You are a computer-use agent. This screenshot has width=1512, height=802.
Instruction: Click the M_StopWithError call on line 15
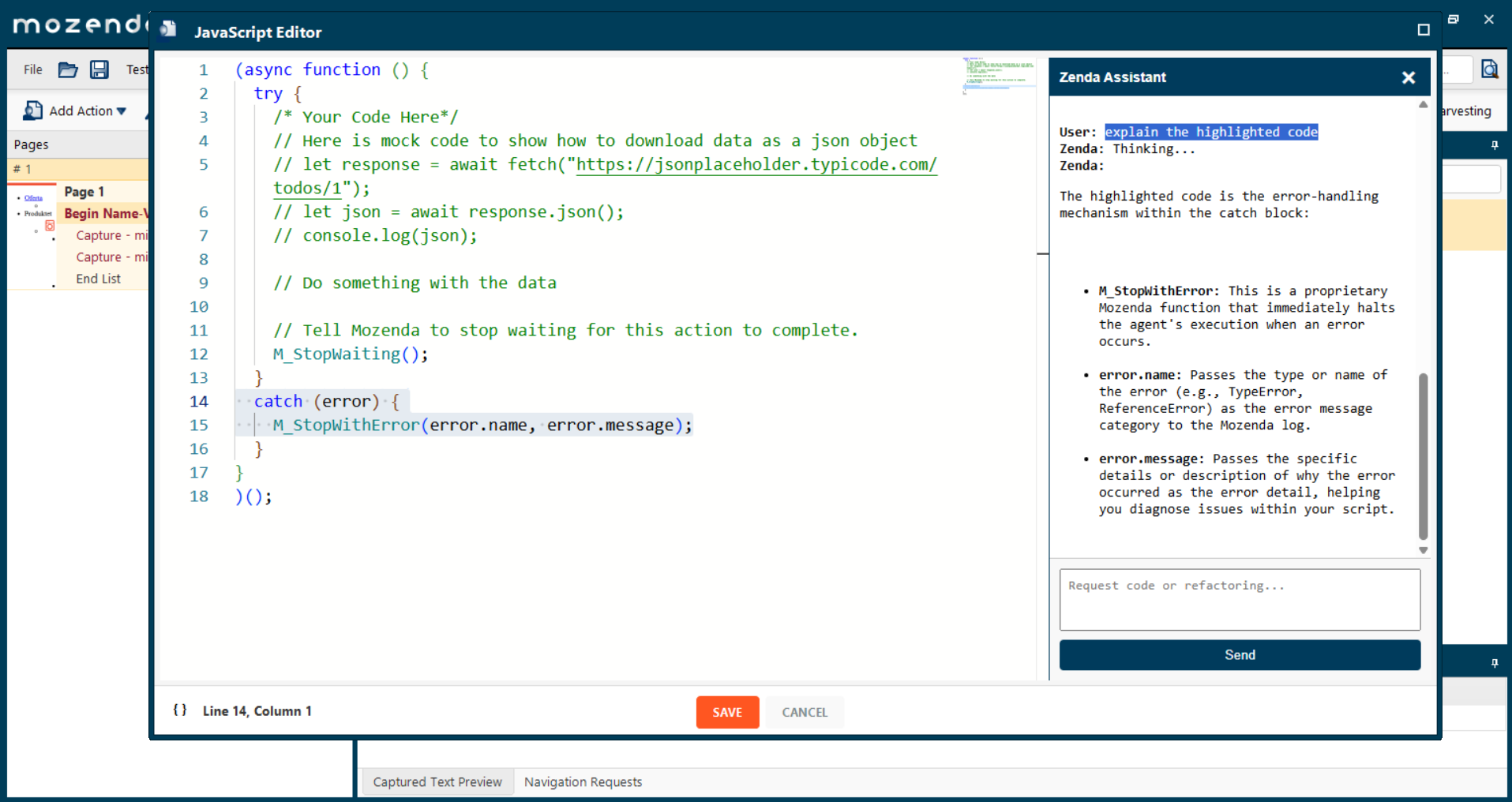point(482,425)
